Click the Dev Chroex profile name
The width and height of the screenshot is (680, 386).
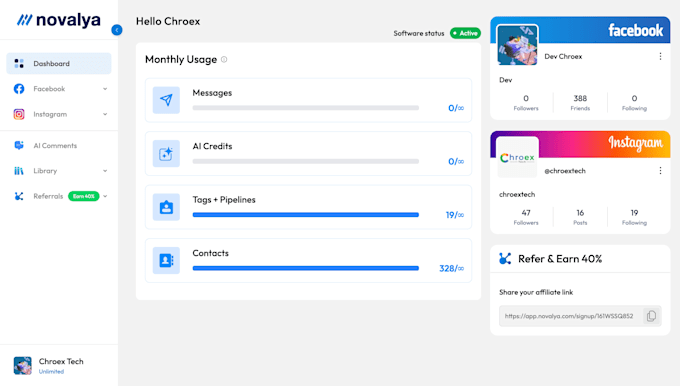563,56
